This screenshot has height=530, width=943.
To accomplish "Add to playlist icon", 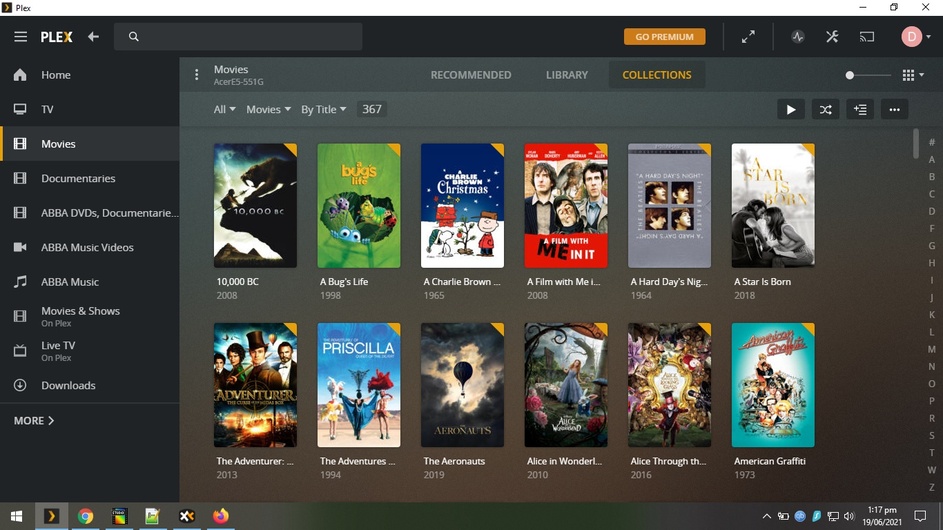I will click(x=860, y=109).
